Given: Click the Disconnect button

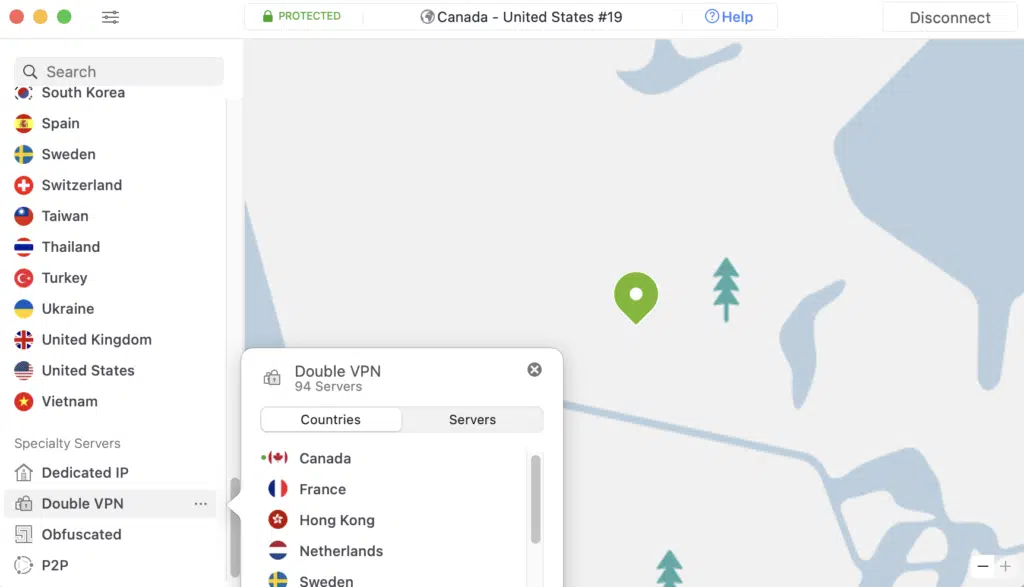Looking at the screenshot, I should pyautogui.click(x=950, y=18).
